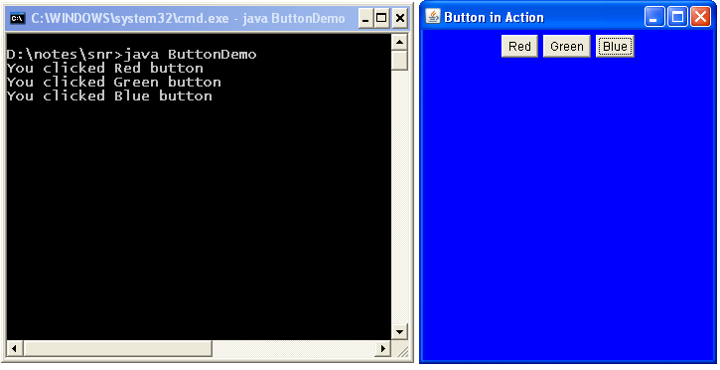Minimize the Button in Action window

click(654, 17)
